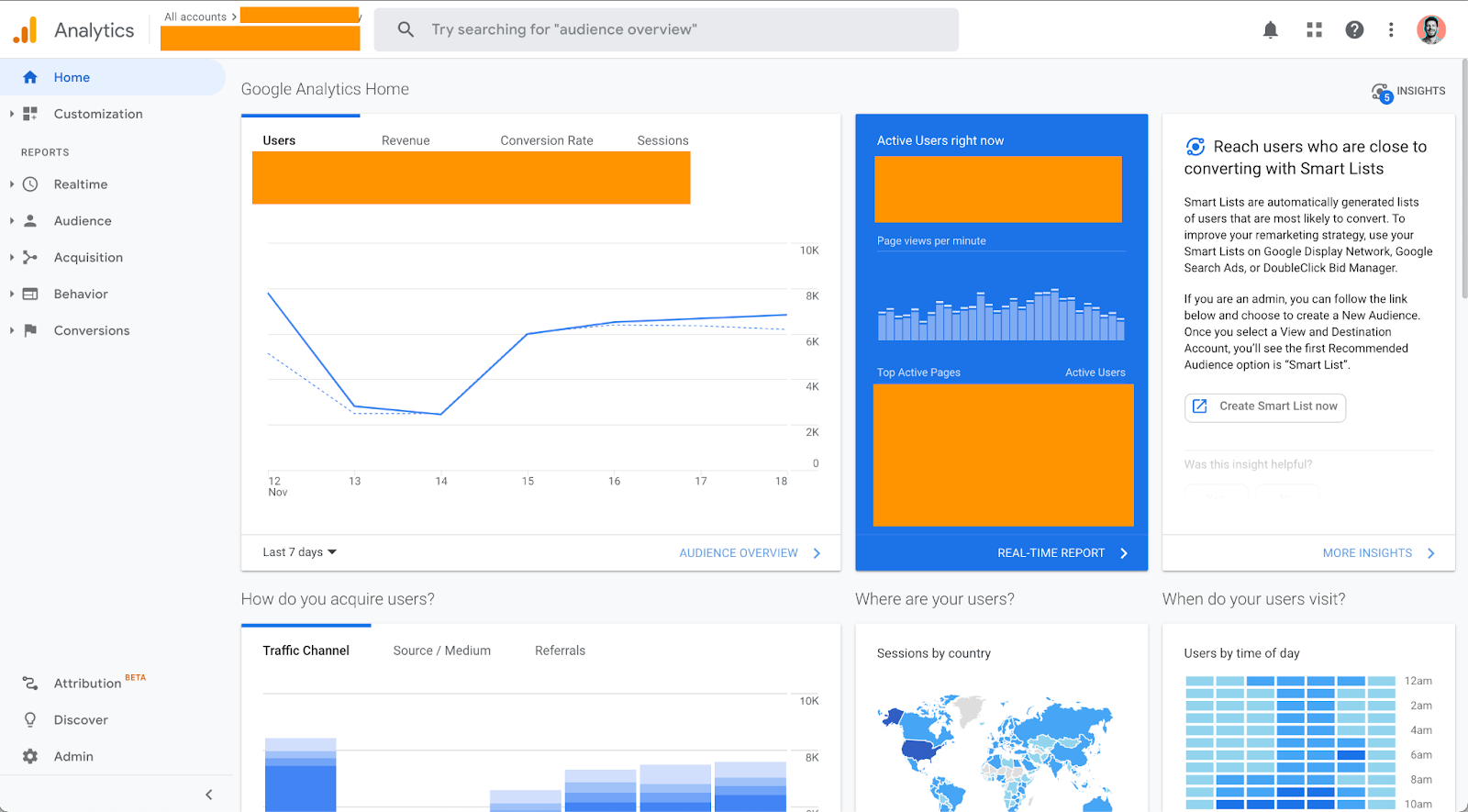Expand the Realtime reports section
Image resolution: width=1468 pixels, height=812 pixels.
coord(11,184)
